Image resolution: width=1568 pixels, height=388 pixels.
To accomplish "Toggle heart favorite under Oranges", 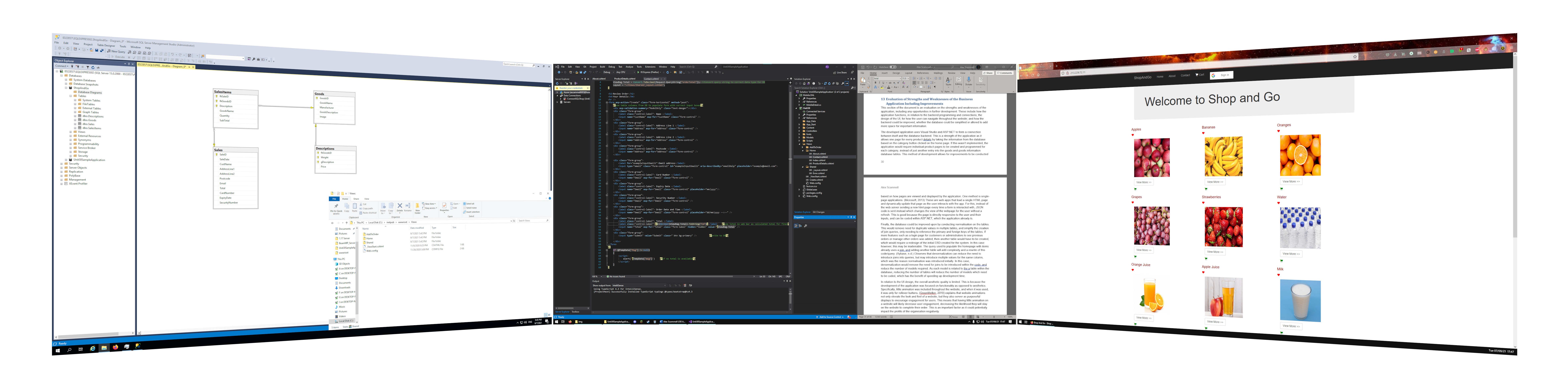I will click(x=1279, y=131).
